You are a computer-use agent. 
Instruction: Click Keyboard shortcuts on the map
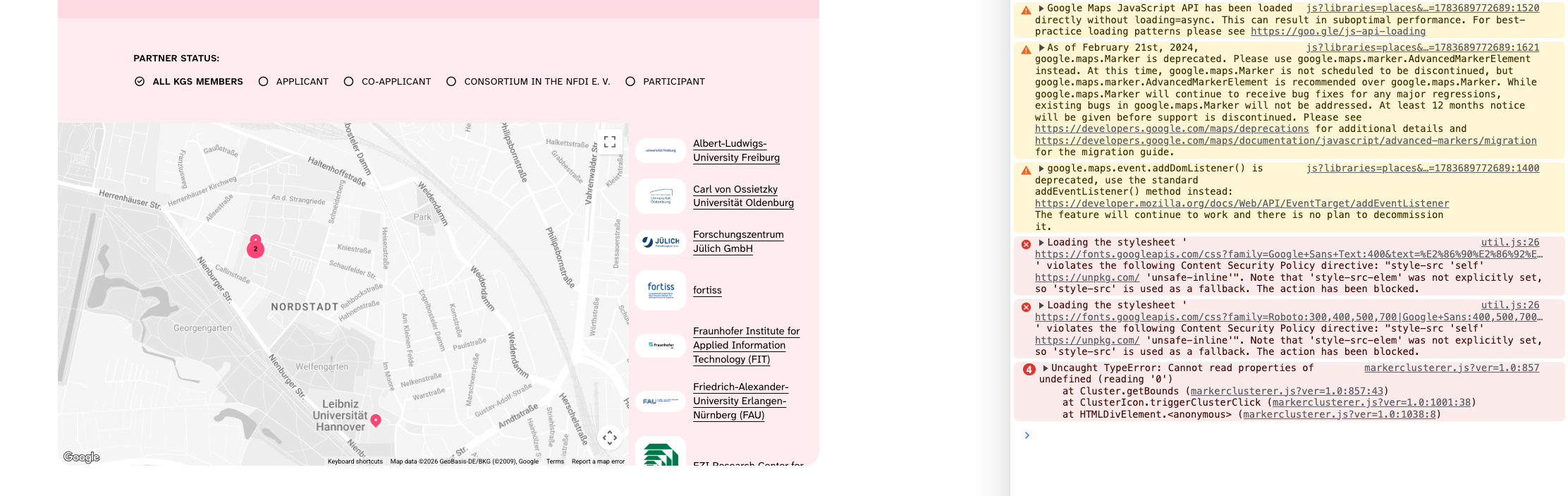click(x=355, y=461)
